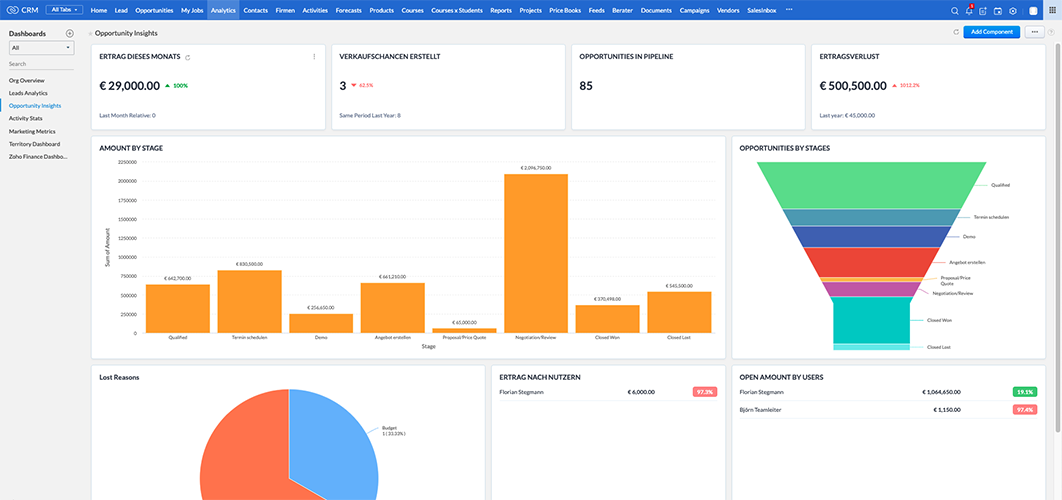Select Leads Analytics dashboard
The height and width of the screenshot is (500, 1062).
click(28, 93)
